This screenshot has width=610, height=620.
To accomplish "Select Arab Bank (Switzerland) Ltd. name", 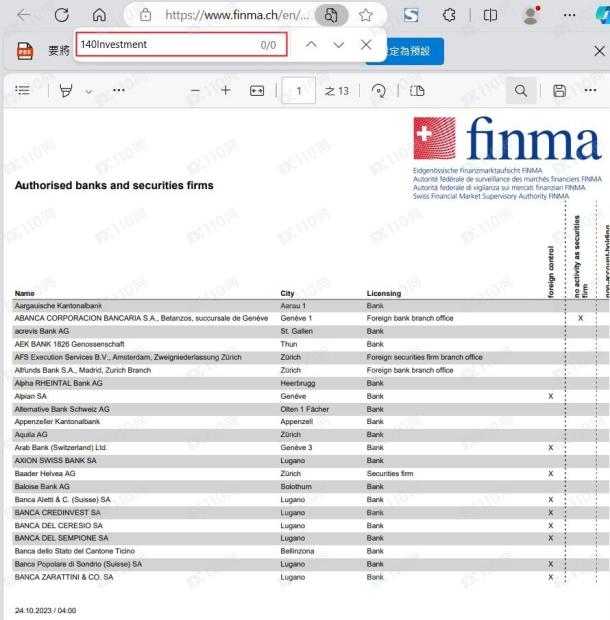I will click(x=60, y=448).
